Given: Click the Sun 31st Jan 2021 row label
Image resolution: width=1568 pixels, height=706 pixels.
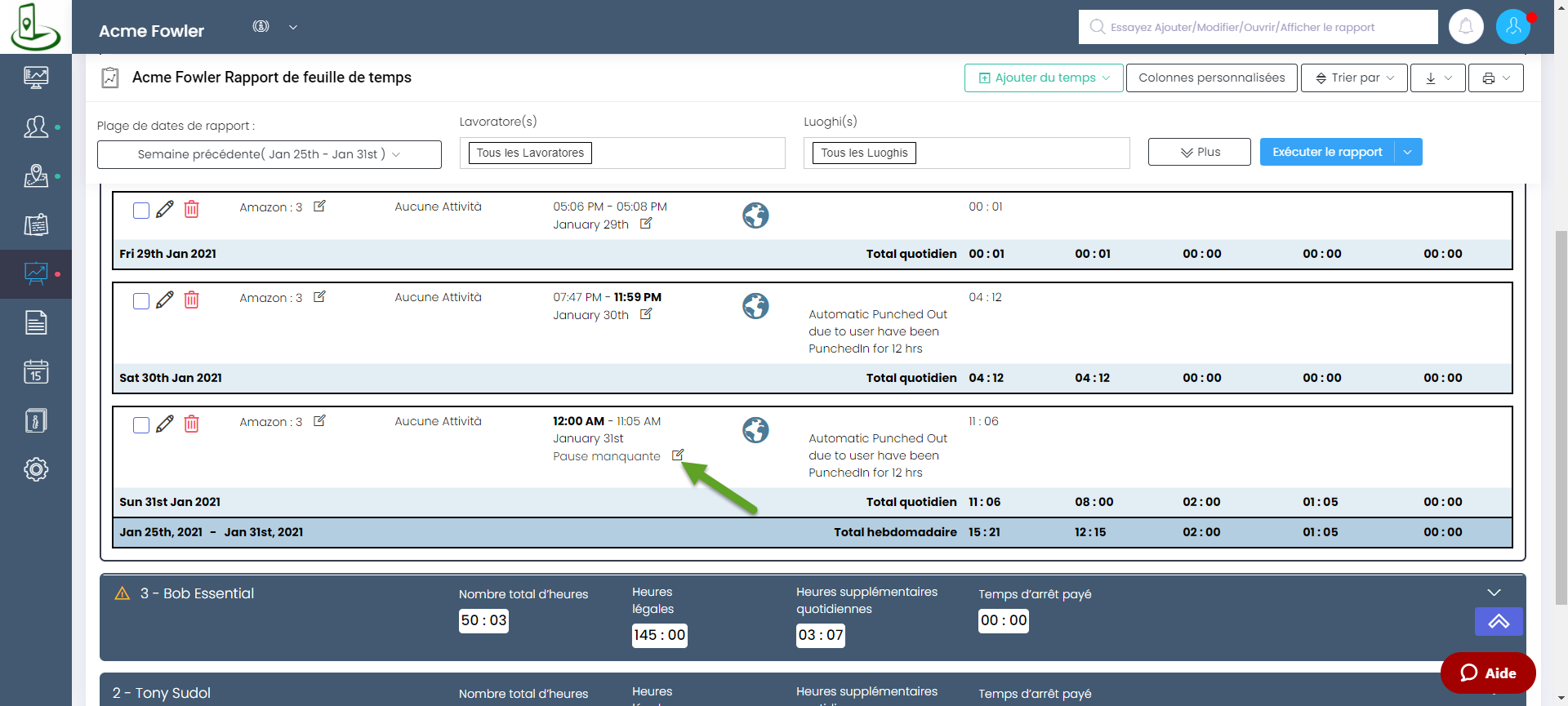Looking at the screenshot, I should click(x=170, y=502).
